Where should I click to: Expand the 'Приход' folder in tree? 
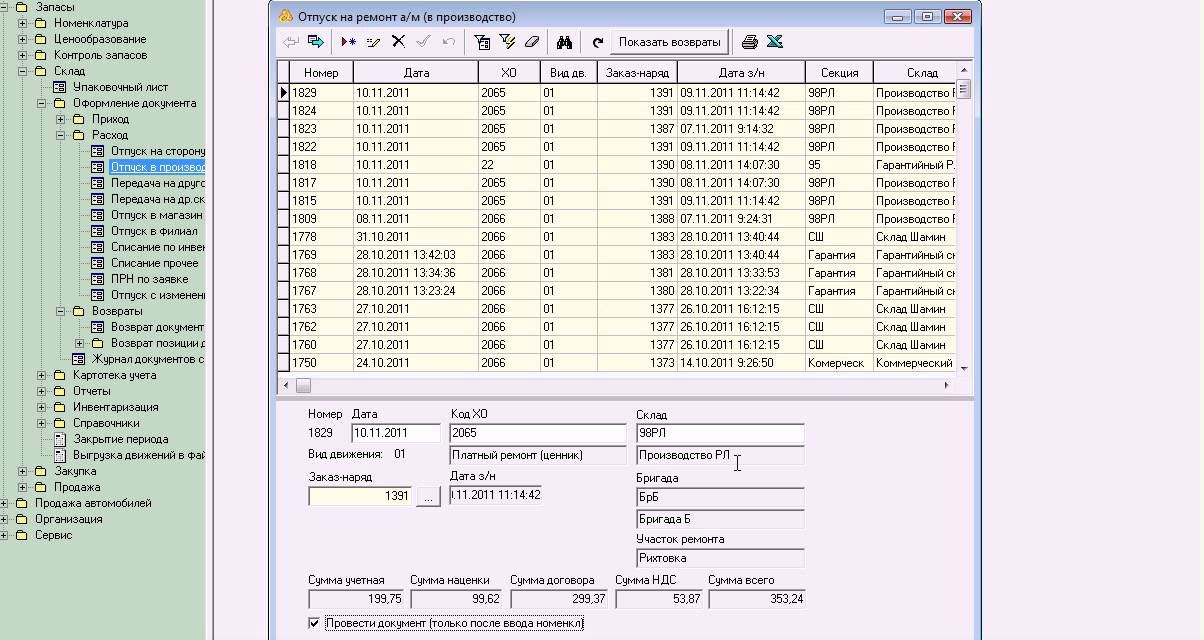pos(60,119)
